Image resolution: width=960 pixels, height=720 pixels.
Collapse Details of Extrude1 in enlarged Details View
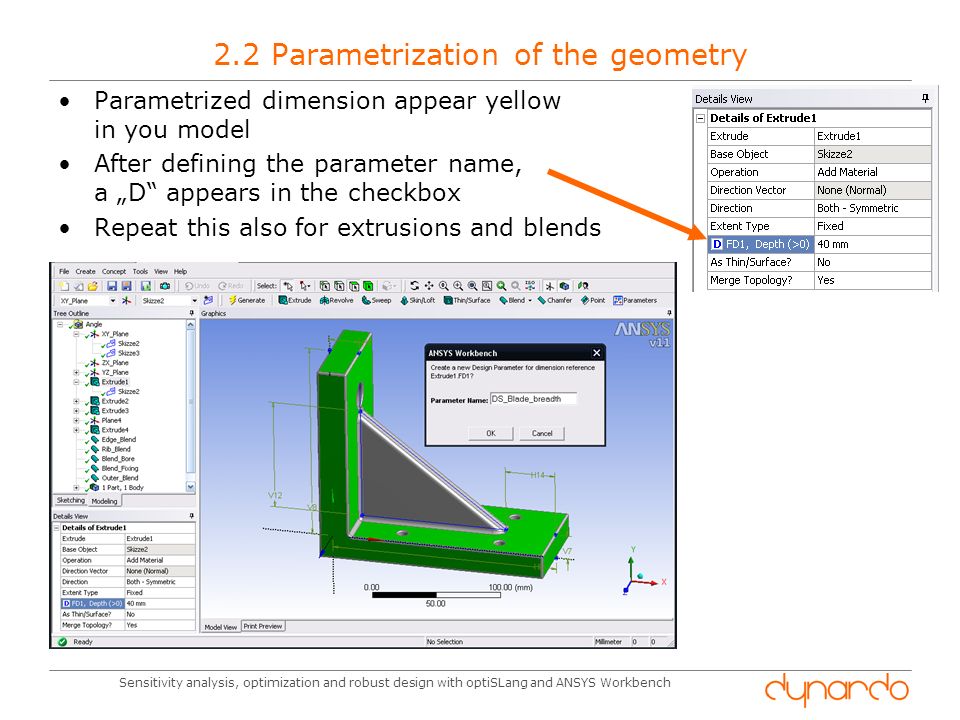click(701, 118)
